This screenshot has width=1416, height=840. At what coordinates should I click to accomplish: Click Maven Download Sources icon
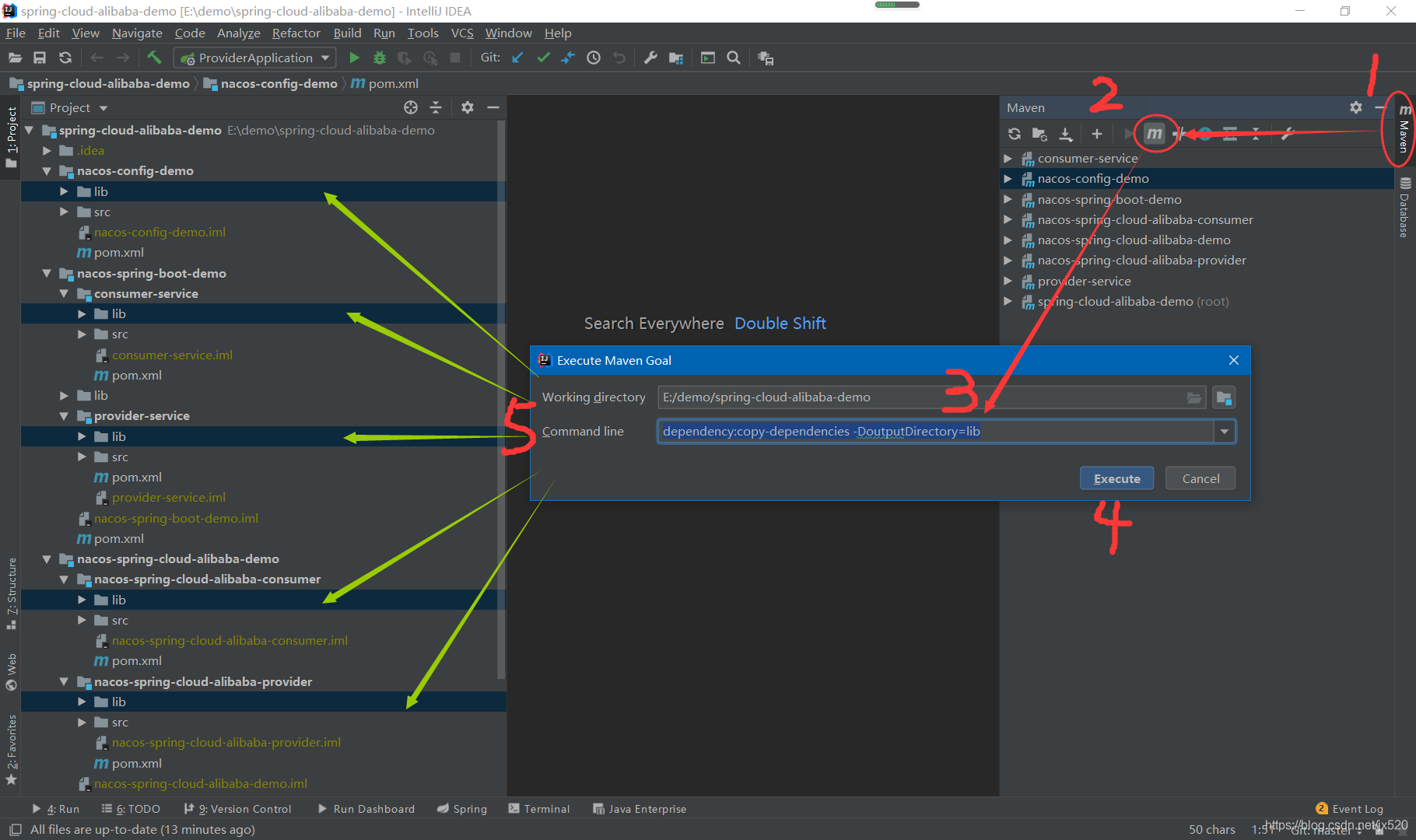tap(1066, 134)
